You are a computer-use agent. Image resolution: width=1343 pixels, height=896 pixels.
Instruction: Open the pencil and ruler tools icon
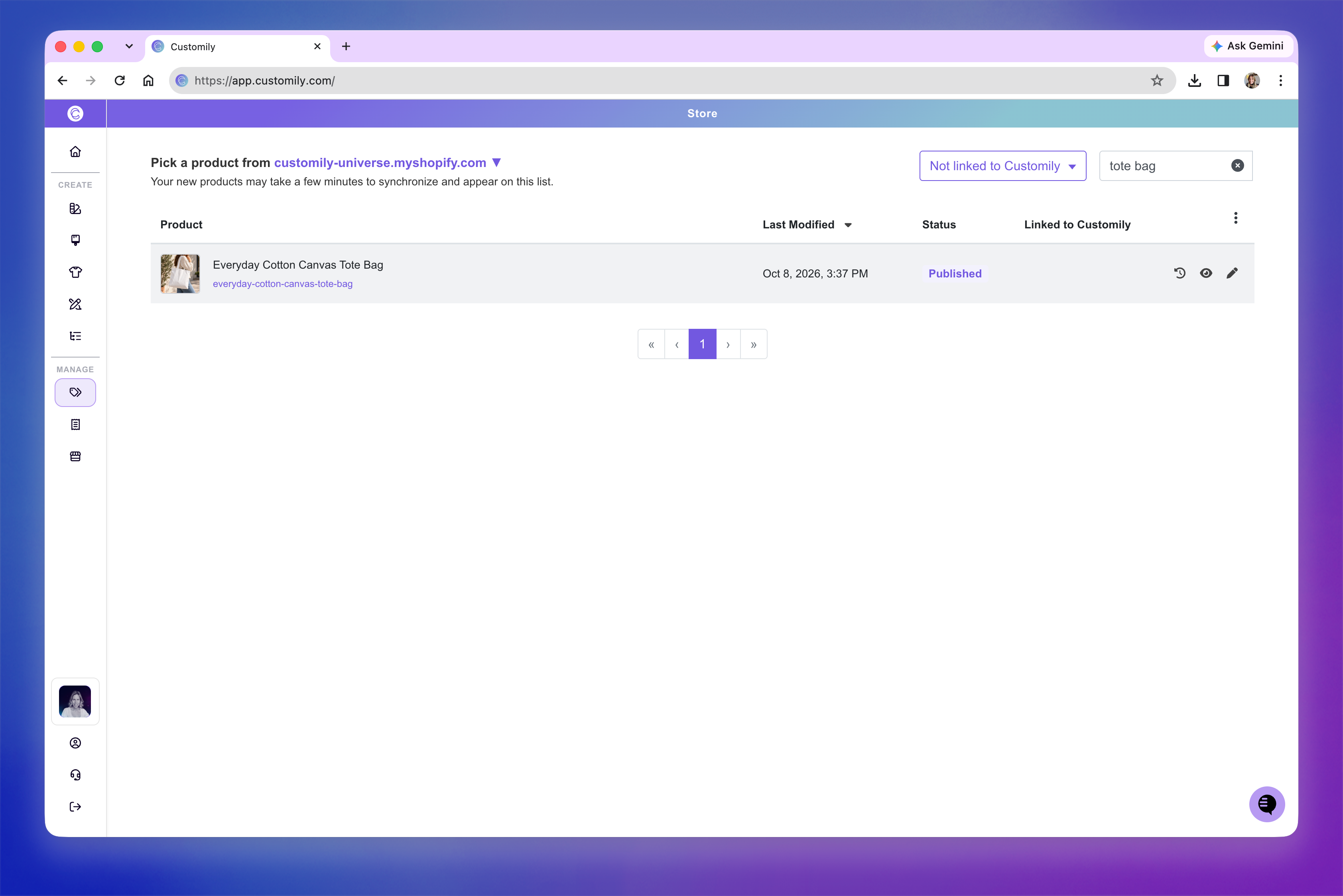[75, 304]
